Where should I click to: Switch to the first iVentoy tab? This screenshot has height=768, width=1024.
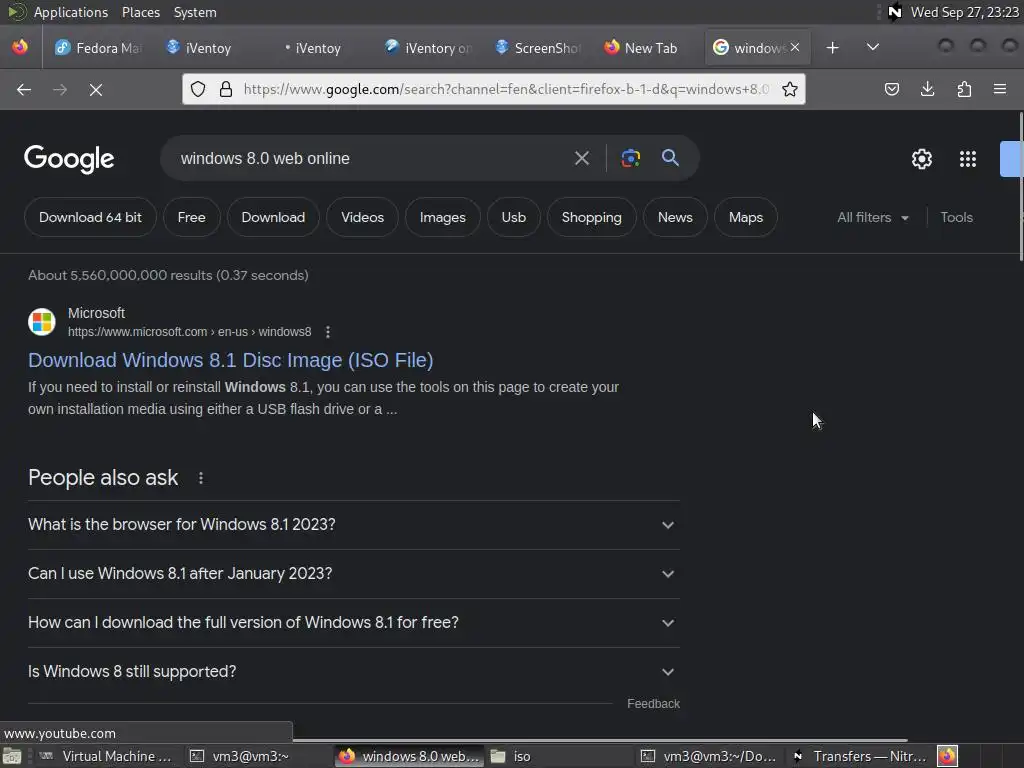pyautogui.click(x=199, y=48)
